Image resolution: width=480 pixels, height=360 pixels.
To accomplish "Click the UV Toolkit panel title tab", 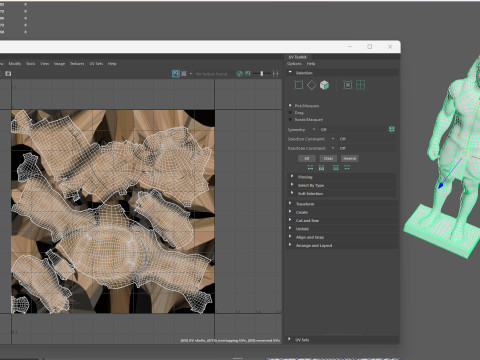I will coord(297,57).
